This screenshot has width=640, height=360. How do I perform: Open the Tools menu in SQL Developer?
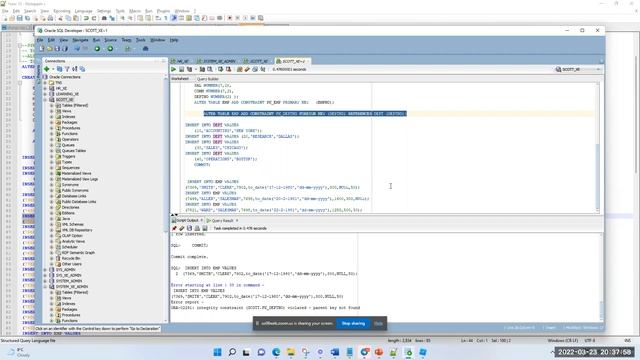(x=141, y=40)
